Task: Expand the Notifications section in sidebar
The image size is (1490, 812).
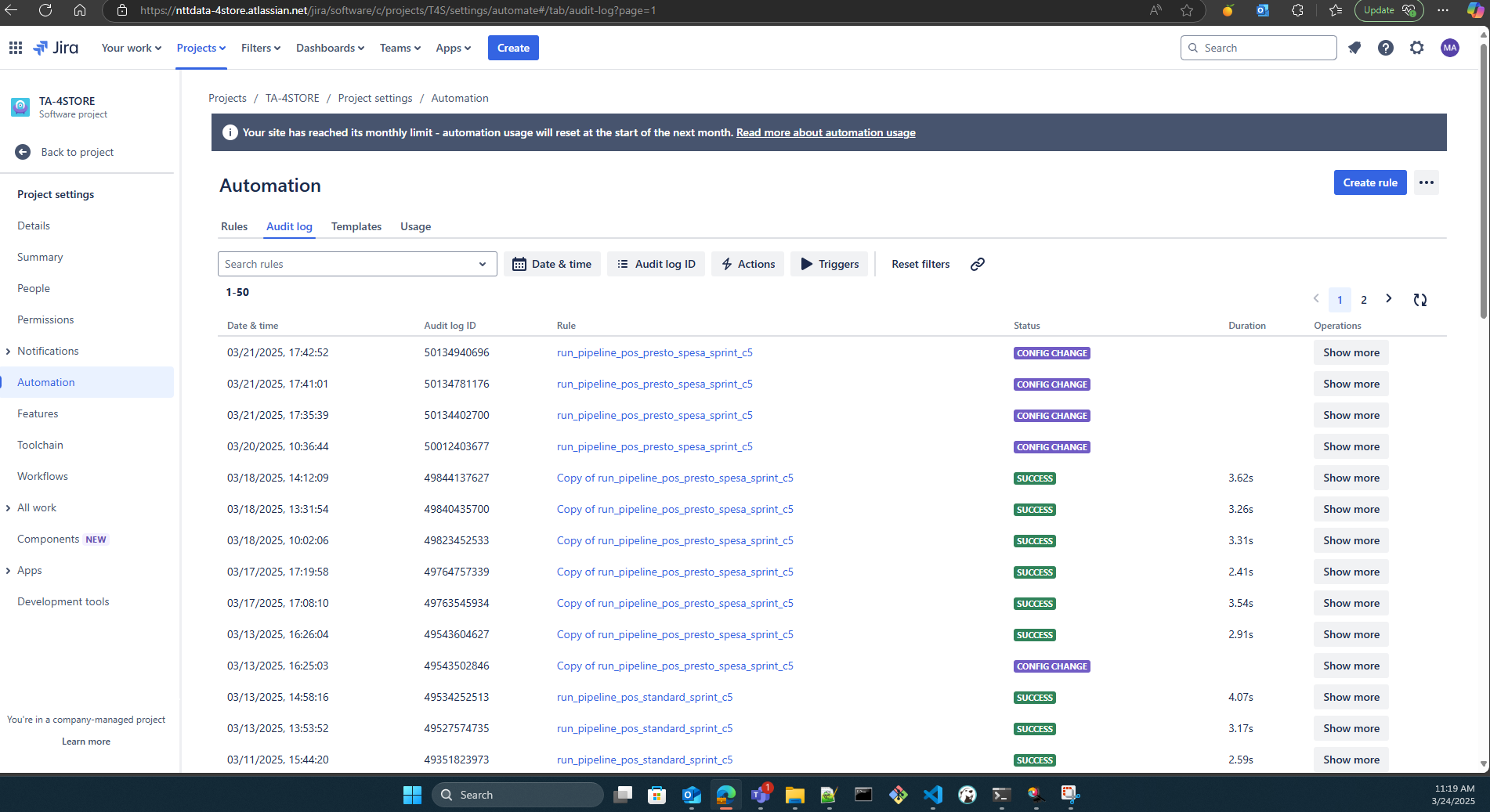Action: point(9,352)
